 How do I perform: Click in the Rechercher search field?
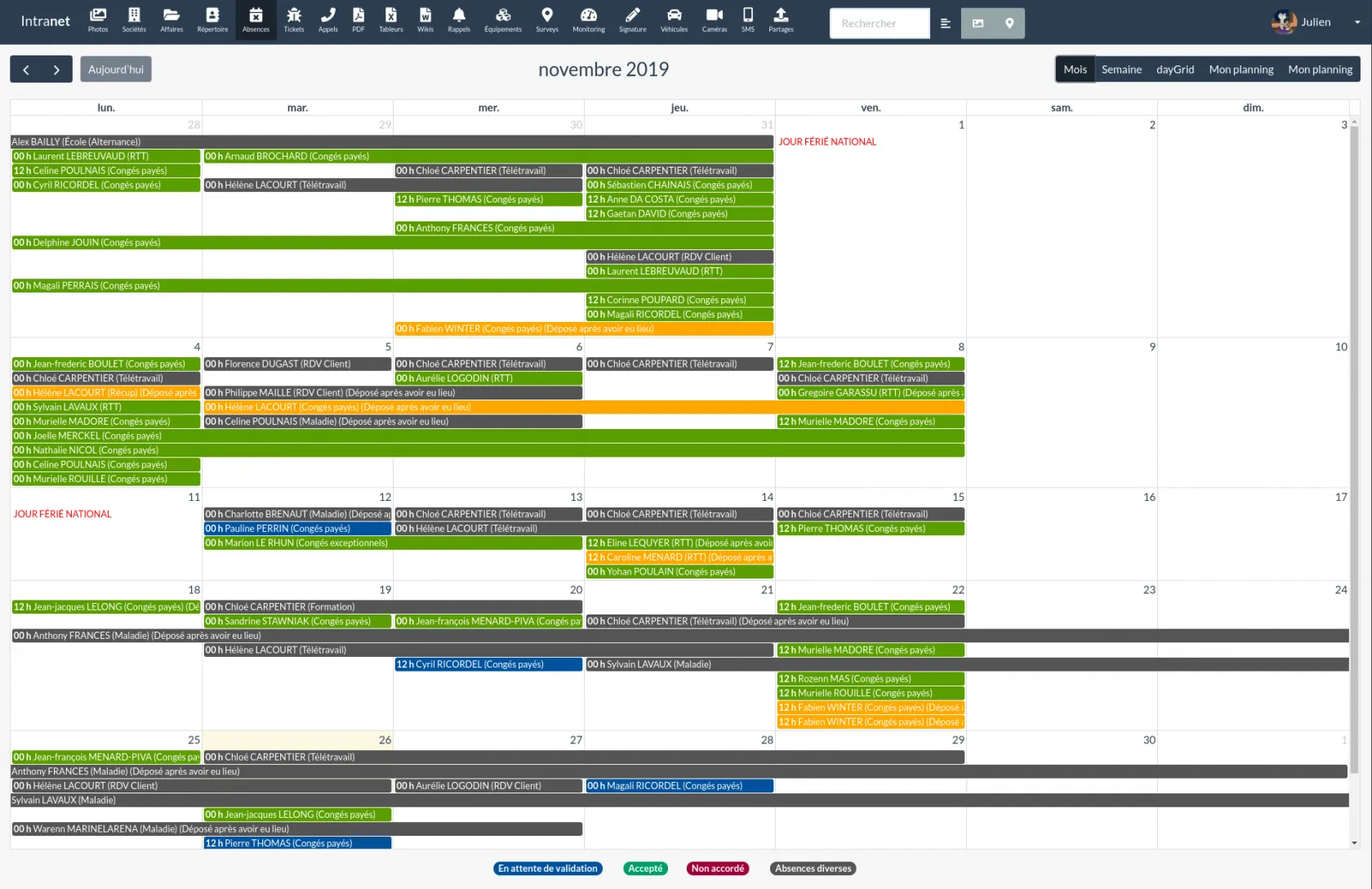point(880,24)
